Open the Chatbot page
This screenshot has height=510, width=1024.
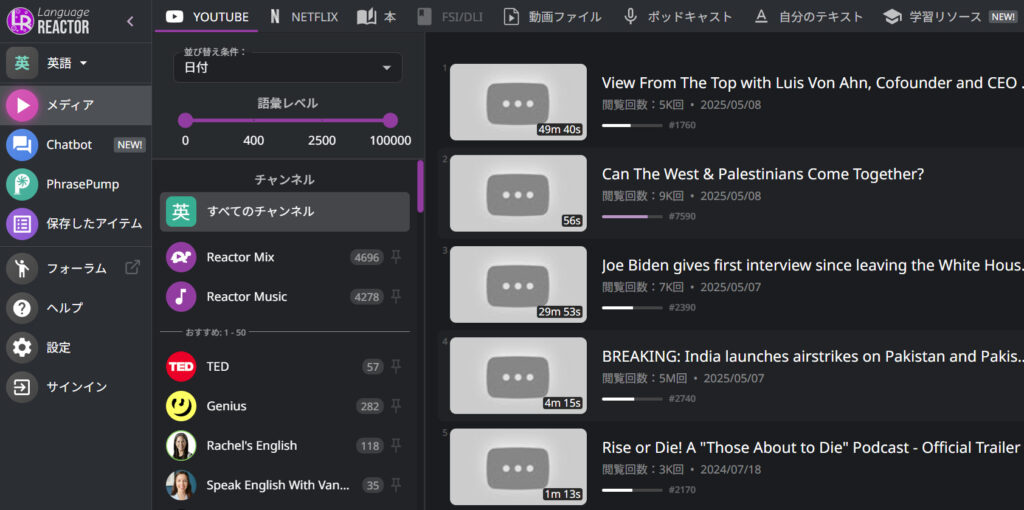tap(76, 145)
